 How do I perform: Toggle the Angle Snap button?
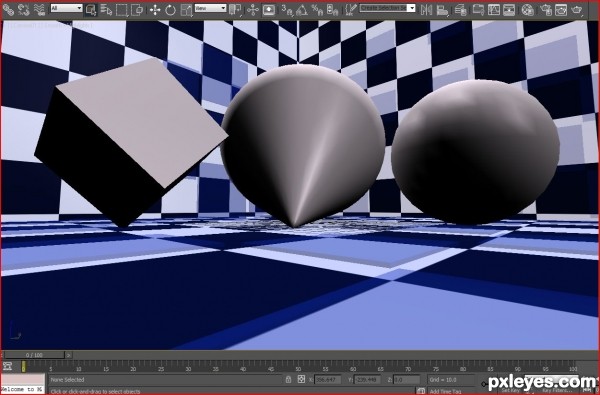(x=302, y=10)
